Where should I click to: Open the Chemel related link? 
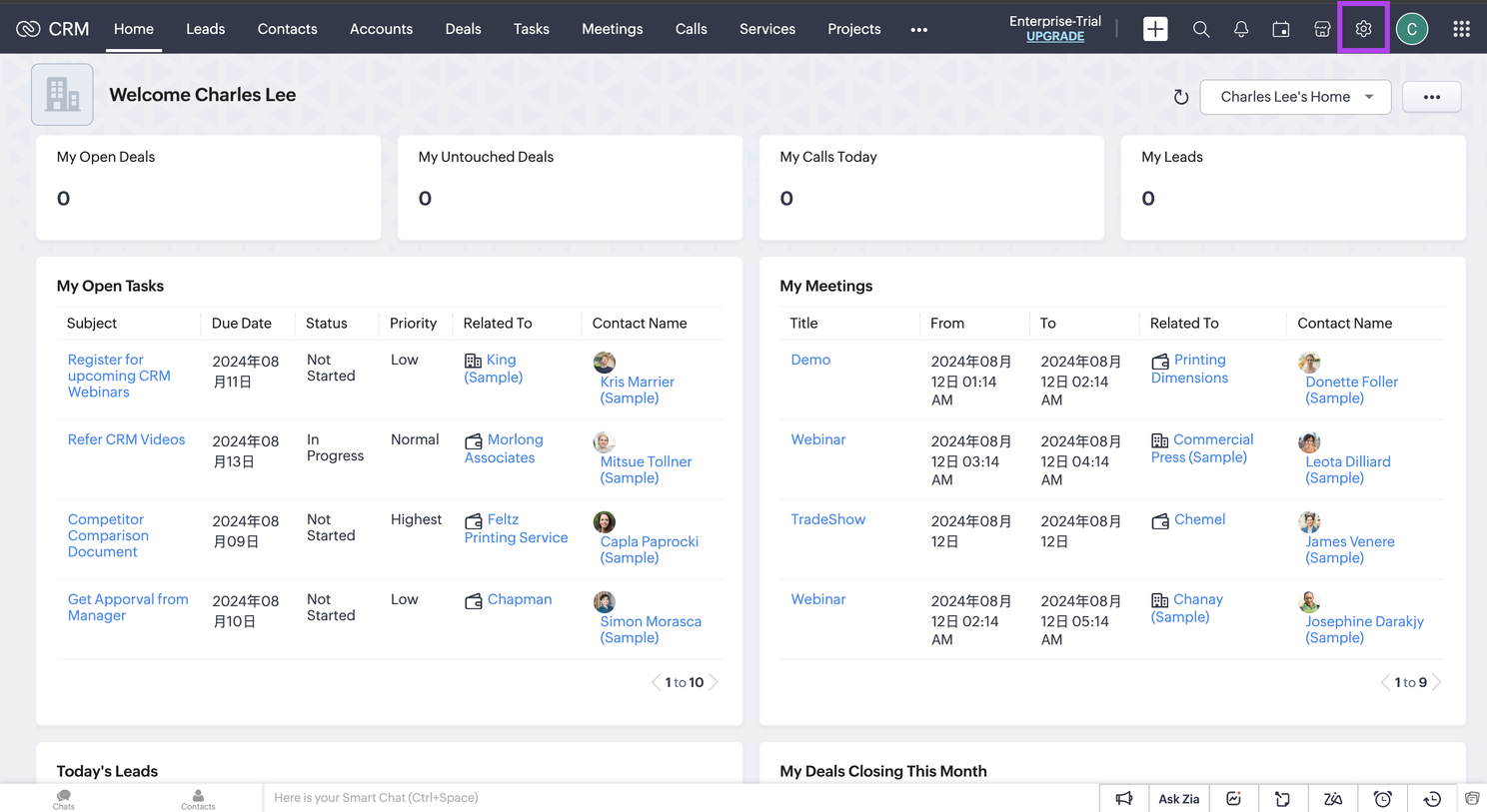point(1199,519)
